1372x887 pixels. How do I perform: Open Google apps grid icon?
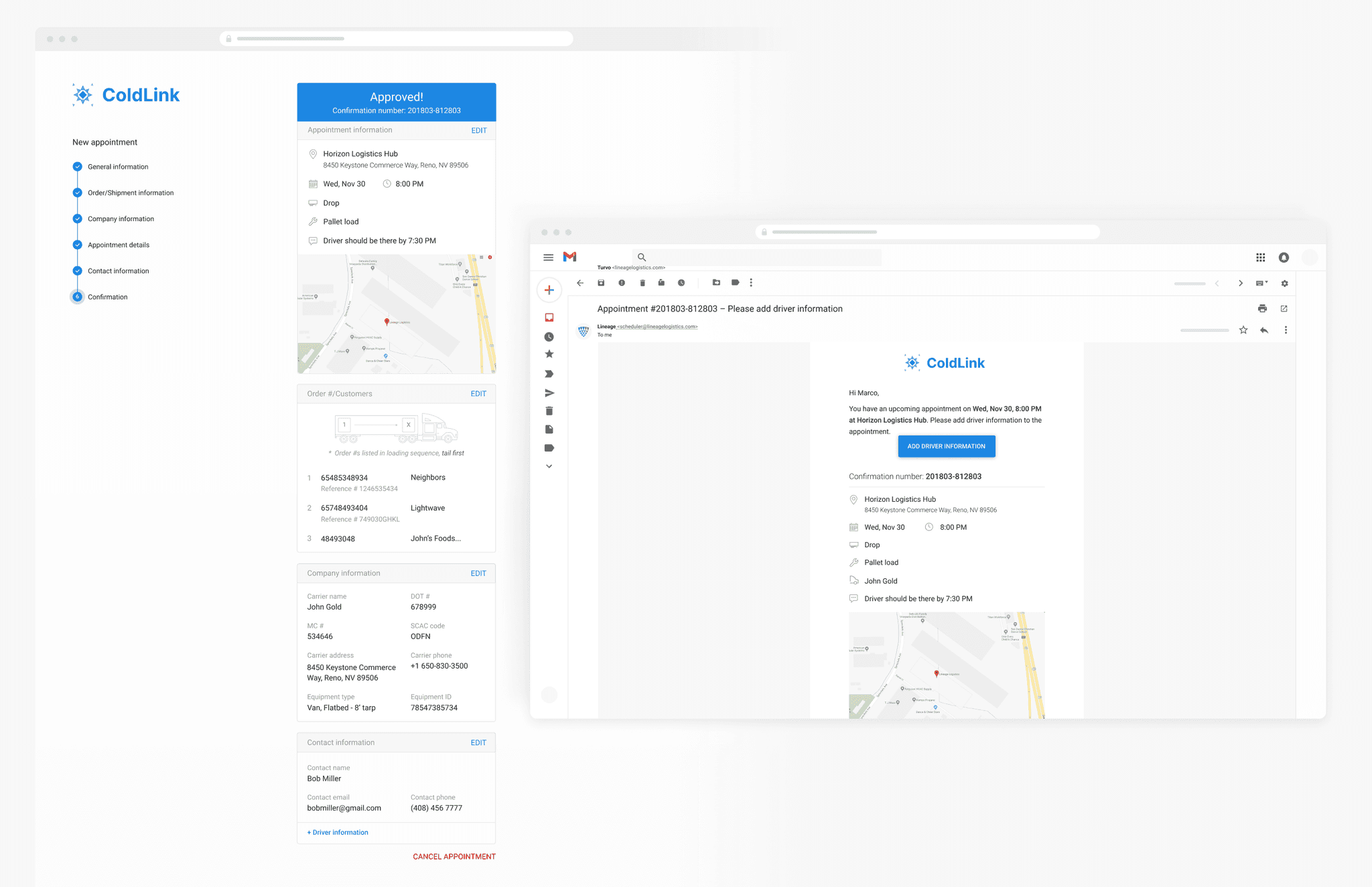click(x=1260, y=257)
